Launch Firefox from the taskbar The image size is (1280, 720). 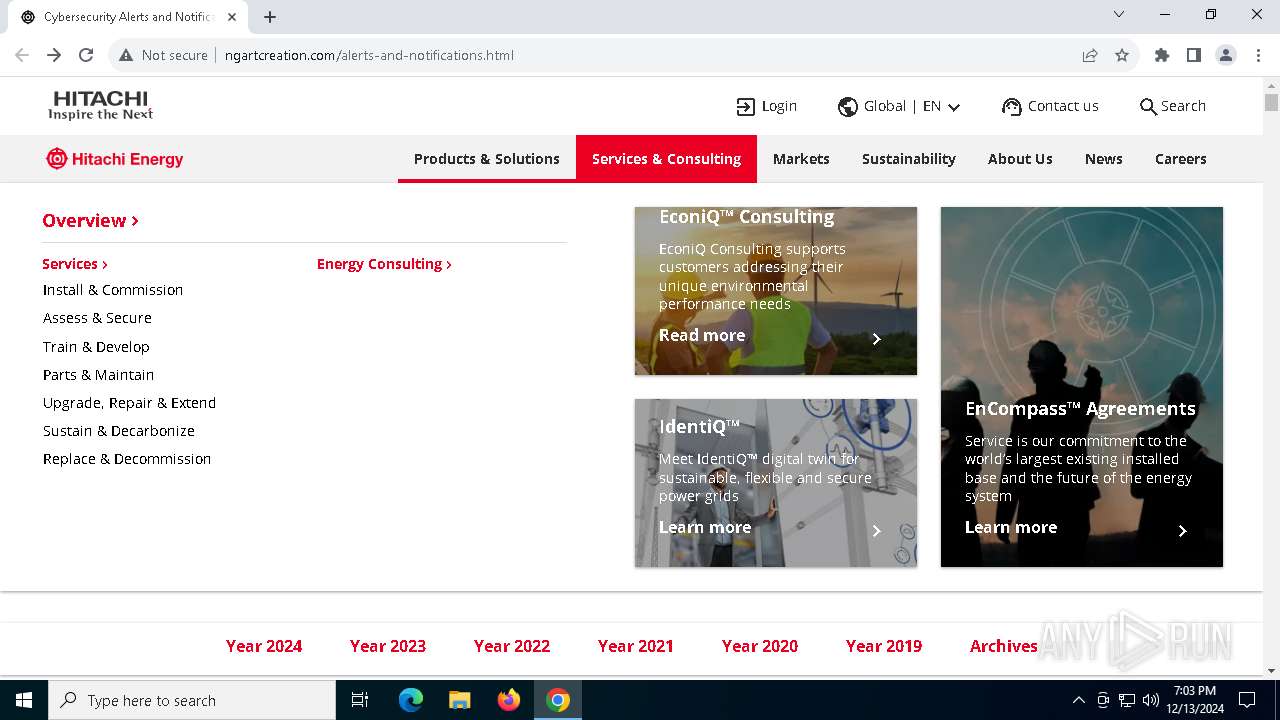click(x=509, y=700)
